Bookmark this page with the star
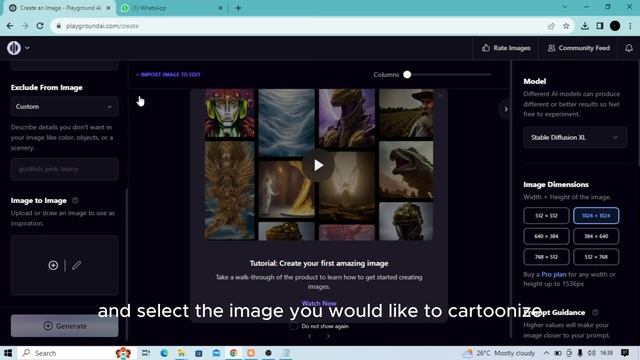The width and height of the screenshot is (640, 360). pyautogui.click(x=566, y=26)
